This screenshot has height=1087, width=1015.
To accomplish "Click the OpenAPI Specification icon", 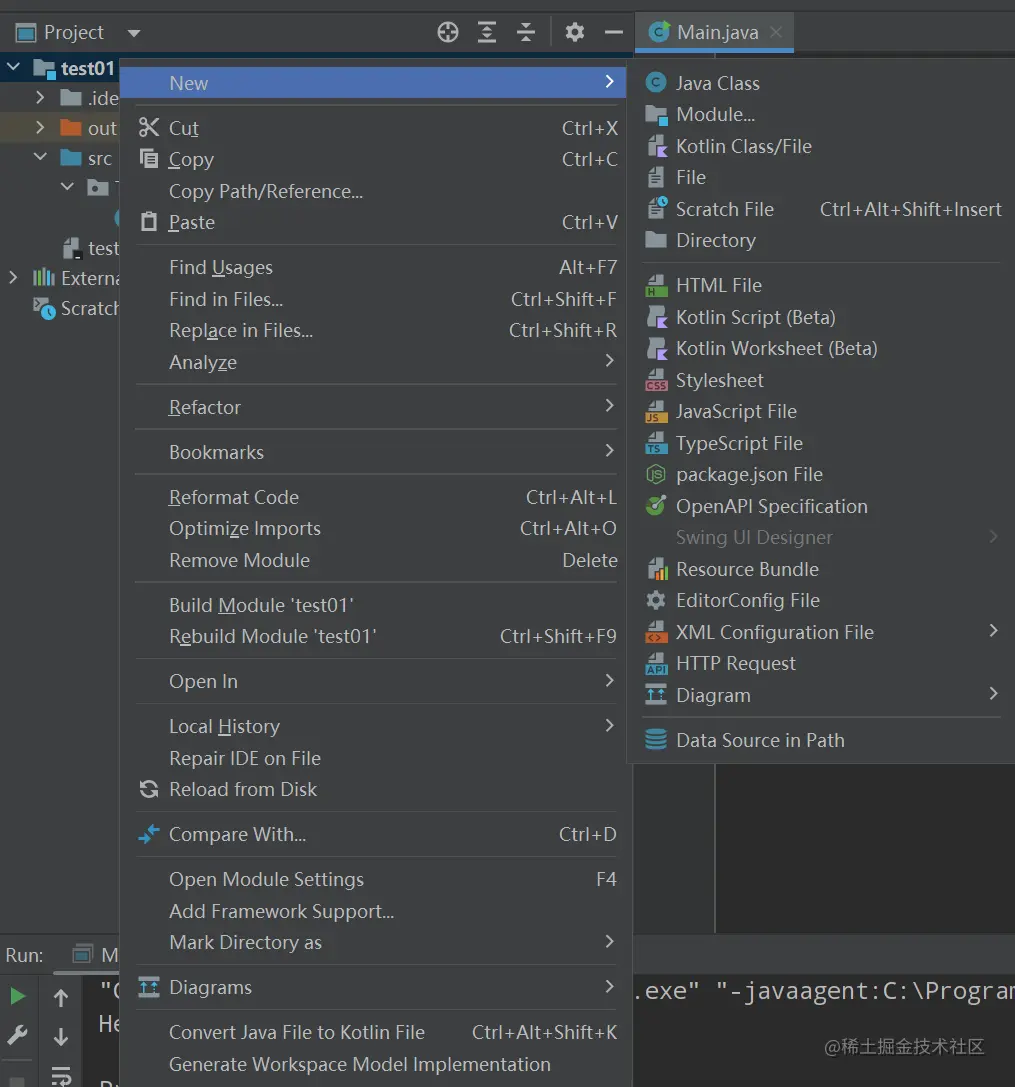I will click(656, 506).
